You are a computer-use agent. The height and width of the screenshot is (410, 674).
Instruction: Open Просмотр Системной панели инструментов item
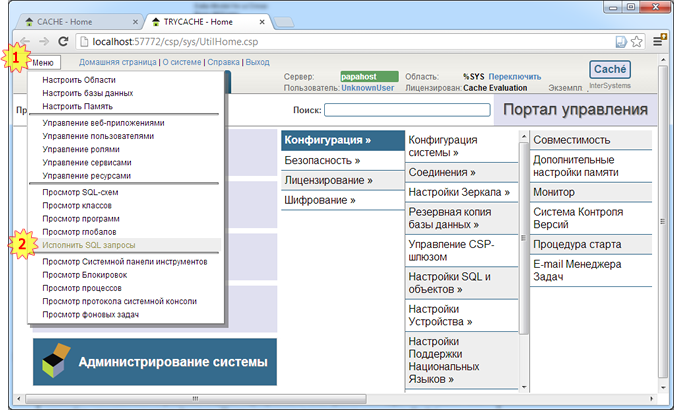(x=125, y=262)
